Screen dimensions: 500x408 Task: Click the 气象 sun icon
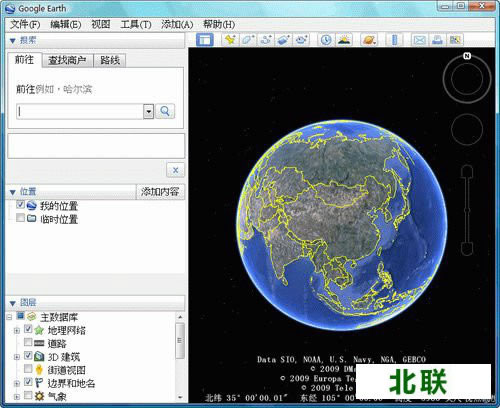pos(39,396)
